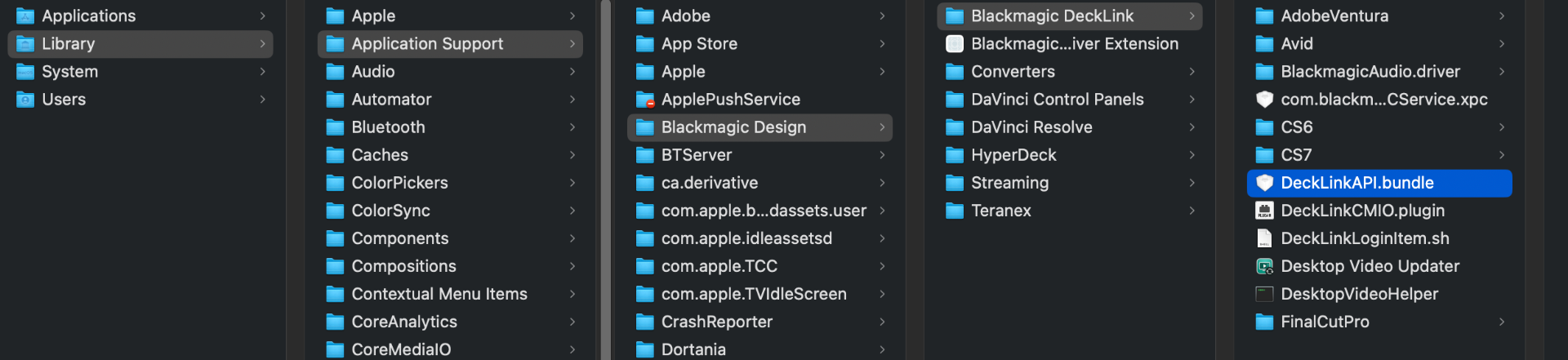The image size is (1568, 360).
Task: Click the DeckLinkLoginItem.sh script icon
Action: pyautogui.click(x=1264, y=238)
